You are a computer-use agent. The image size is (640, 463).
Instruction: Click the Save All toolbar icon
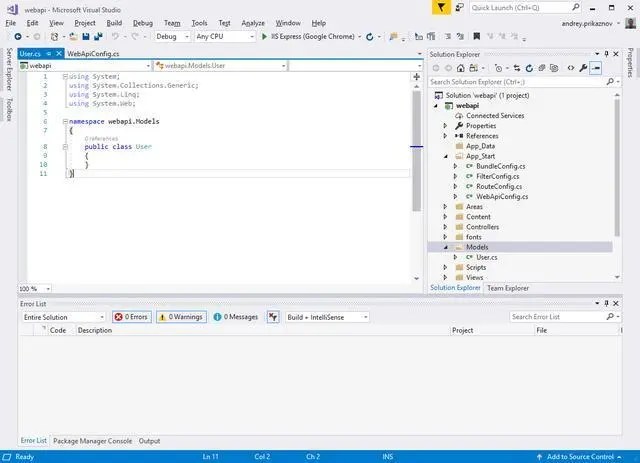[x=99, y=36]
